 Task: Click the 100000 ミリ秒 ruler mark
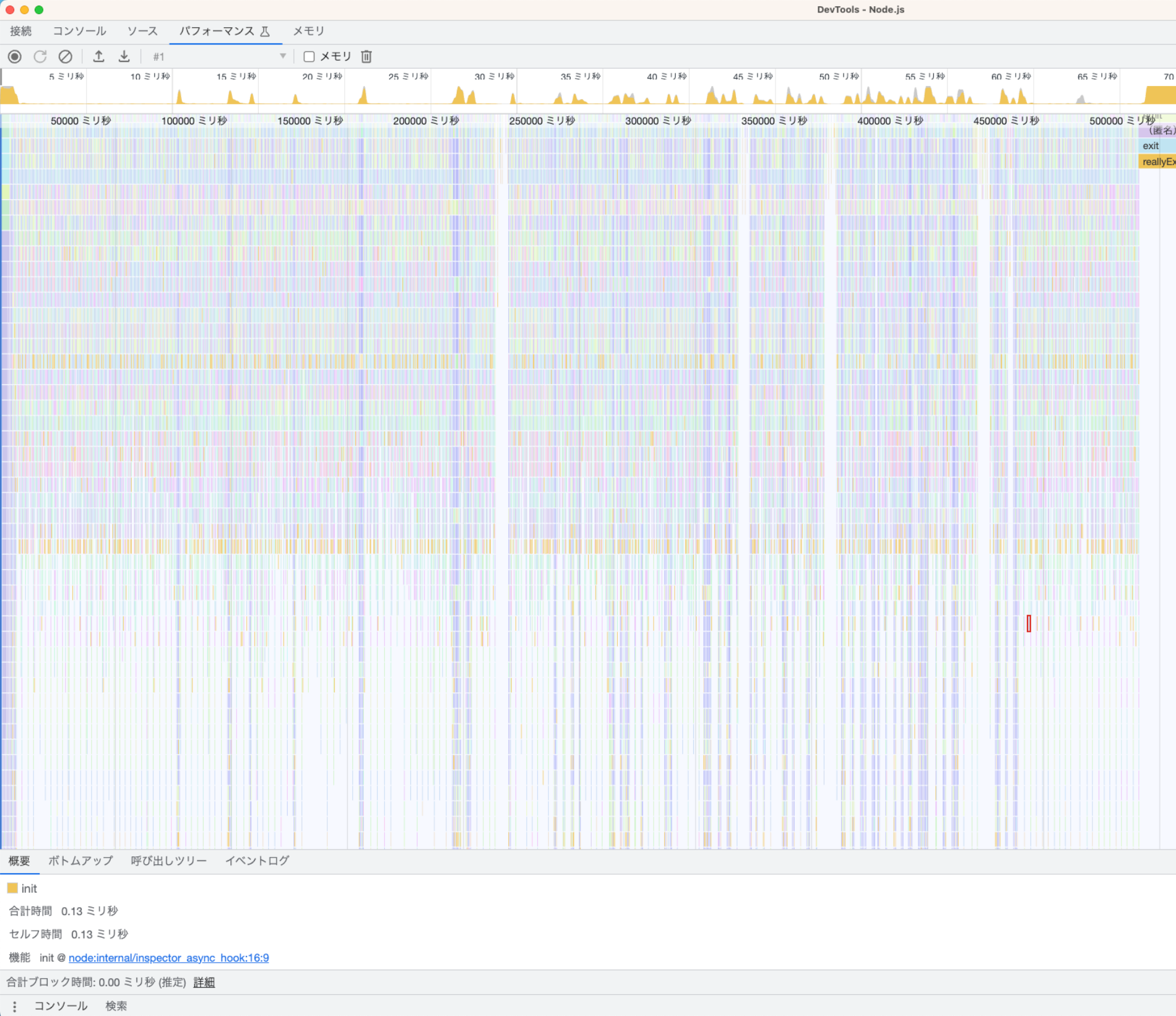[x=194, y=121]
